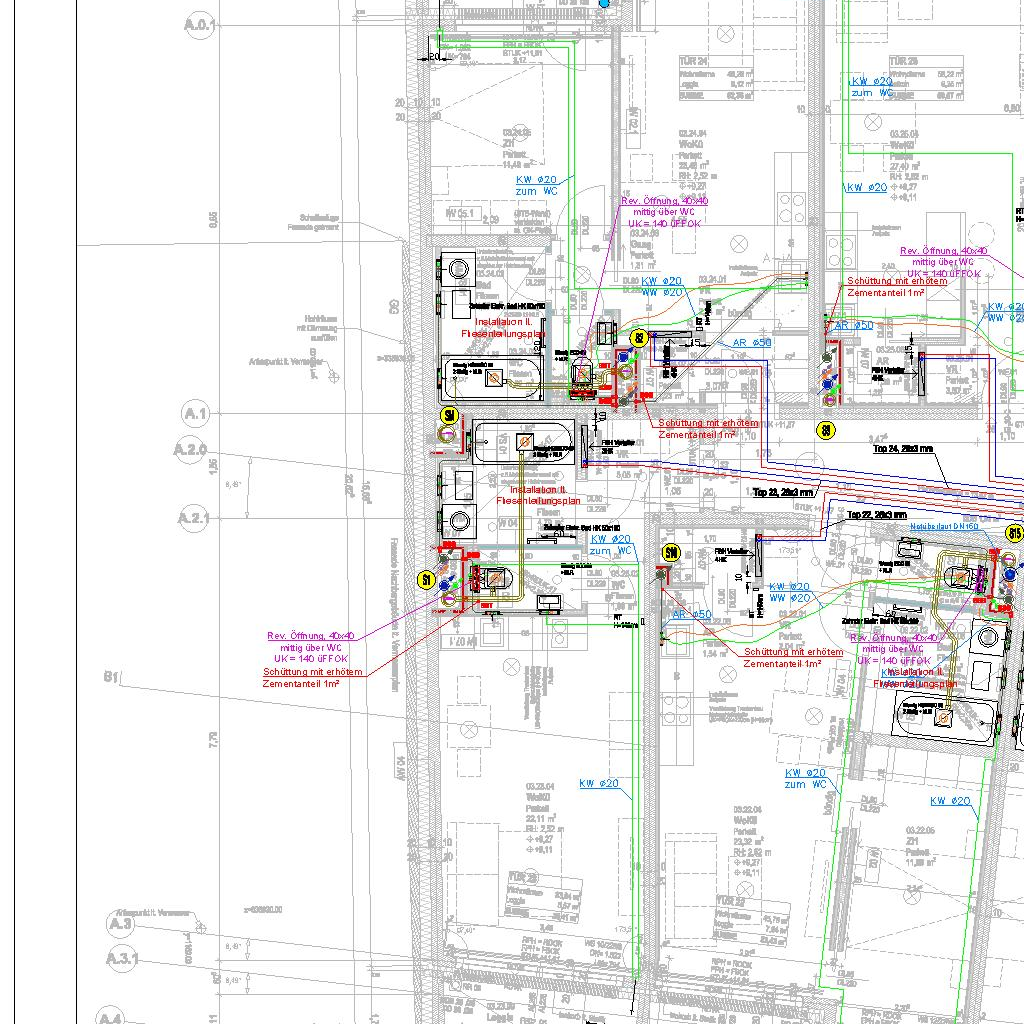Click the A.3 grid axis bubble
This screenshot has width=1024, height=1024.
point(121,923)
